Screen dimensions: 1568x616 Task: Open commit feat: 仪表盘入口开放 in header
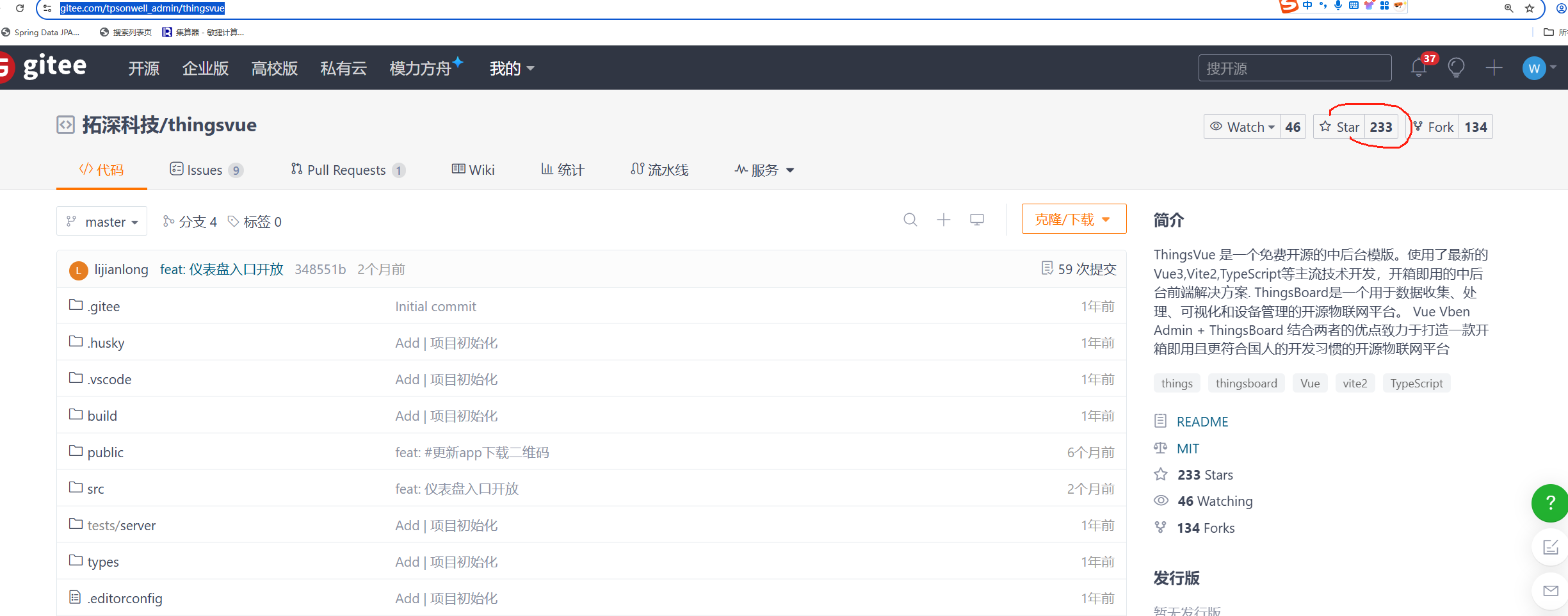pos(222,270)
